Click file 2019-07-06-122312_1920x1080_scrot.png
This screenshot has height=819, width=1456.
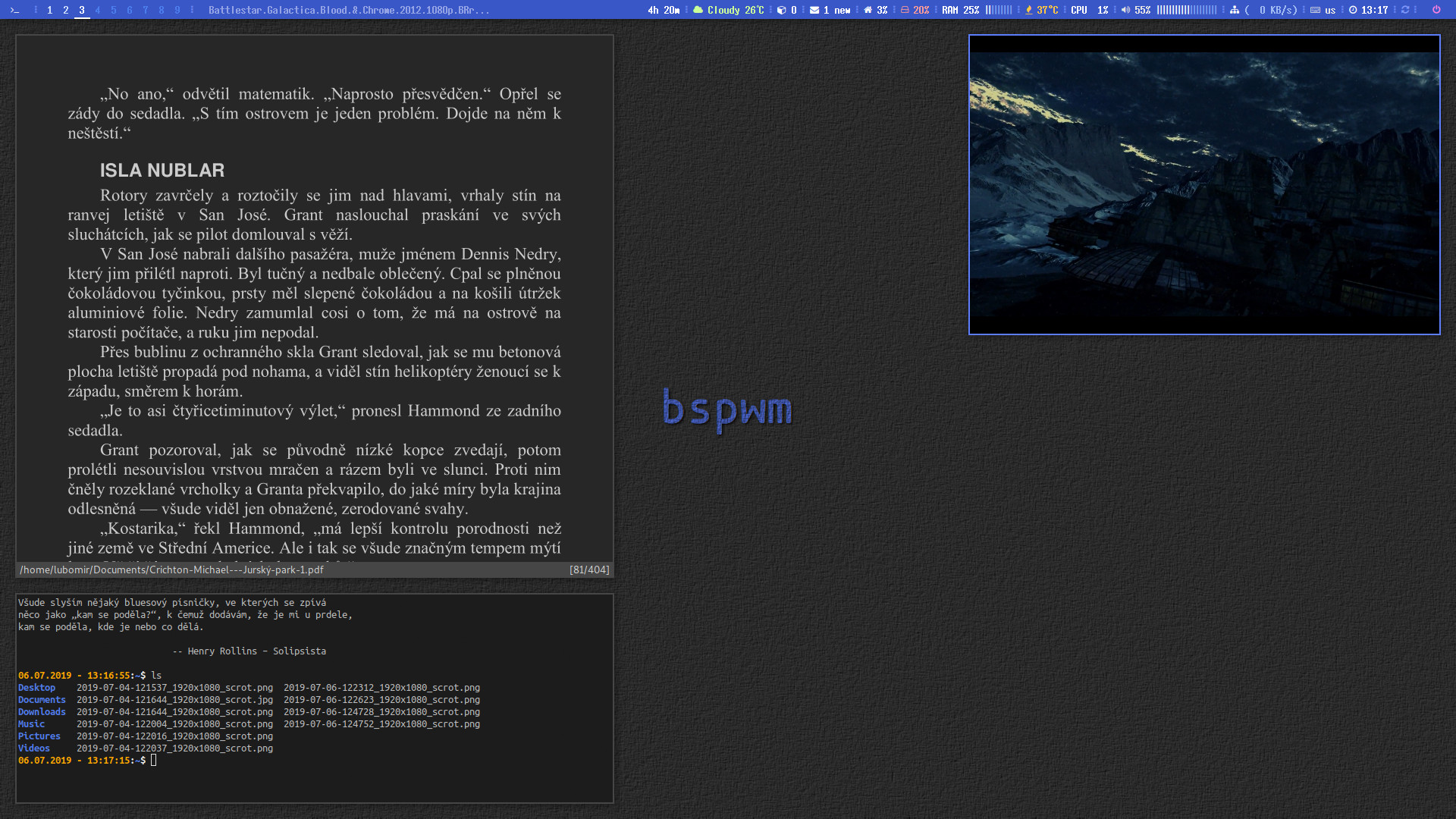[x=381, y=688]
